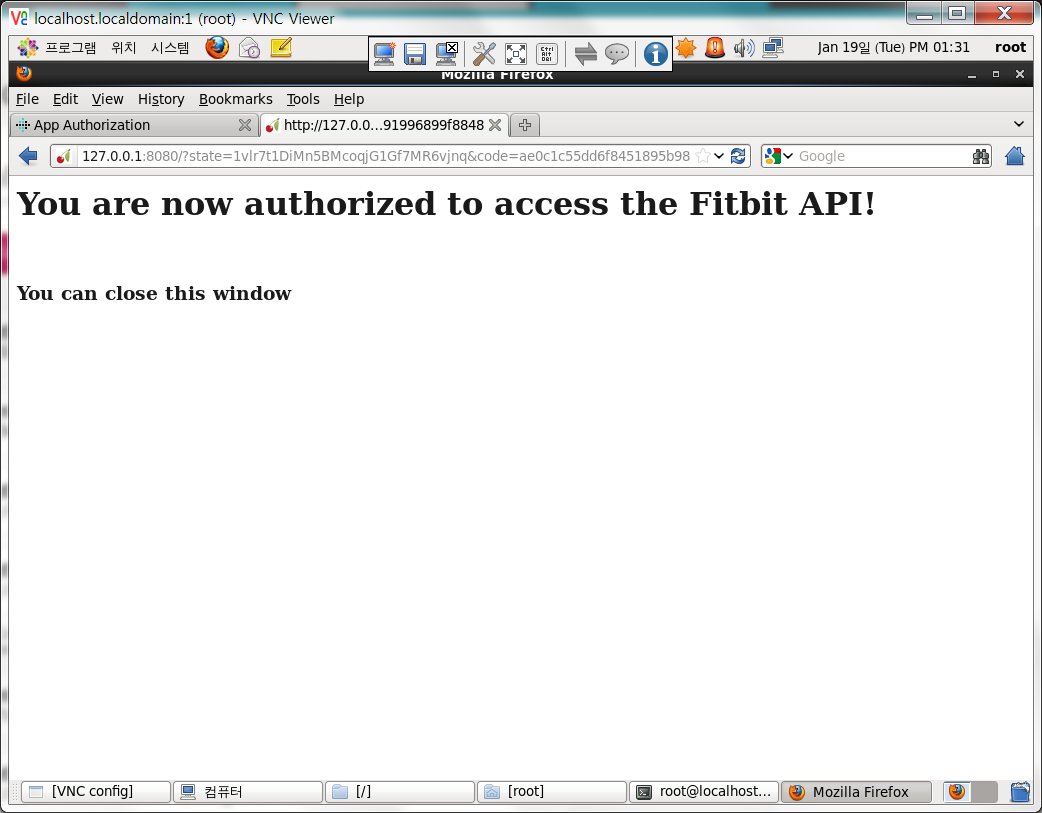
Task: Open the Firefox Edit menu
Action: [x=65, y=99]
